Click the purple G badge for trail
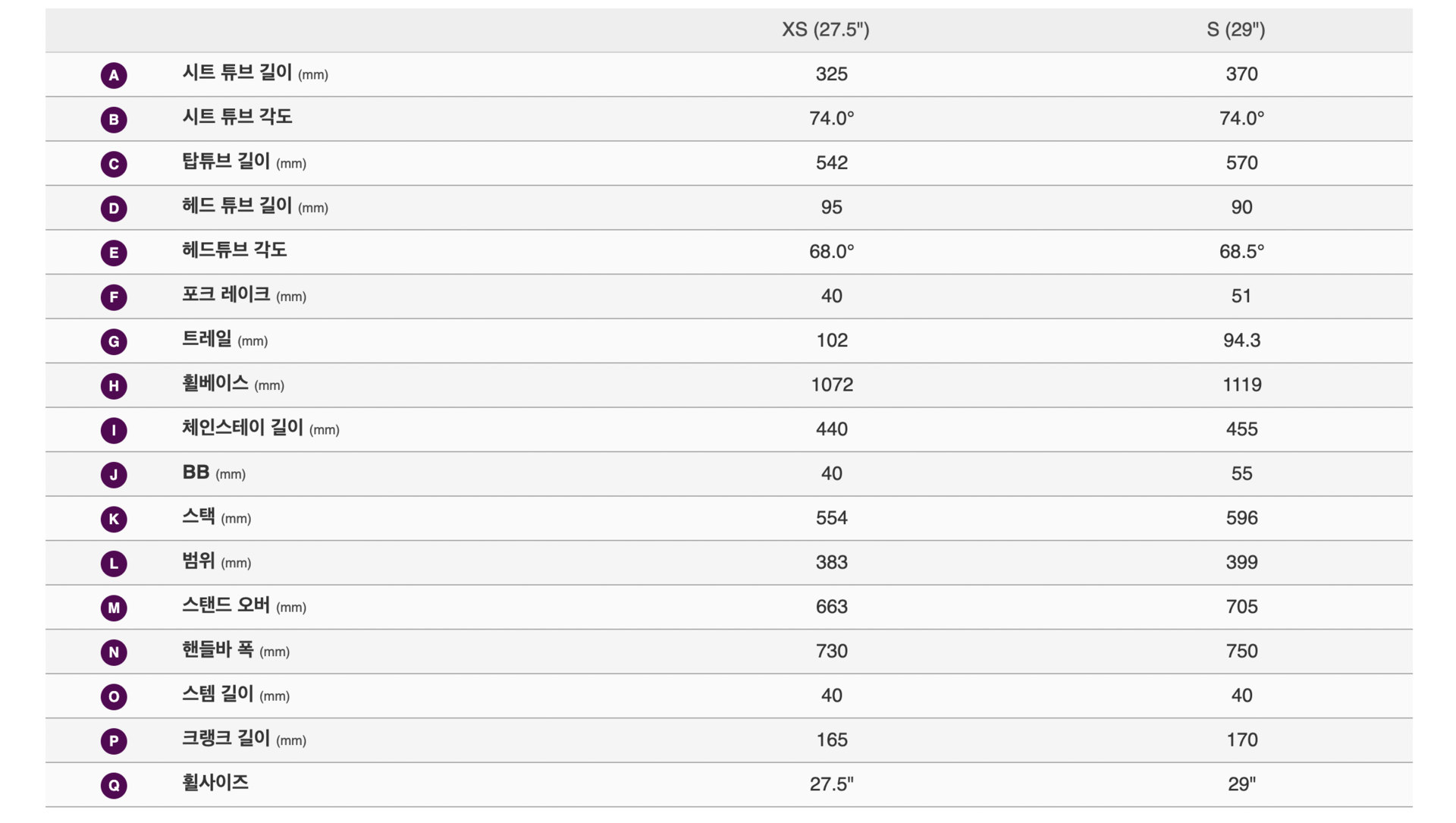 tap(114, 341)
